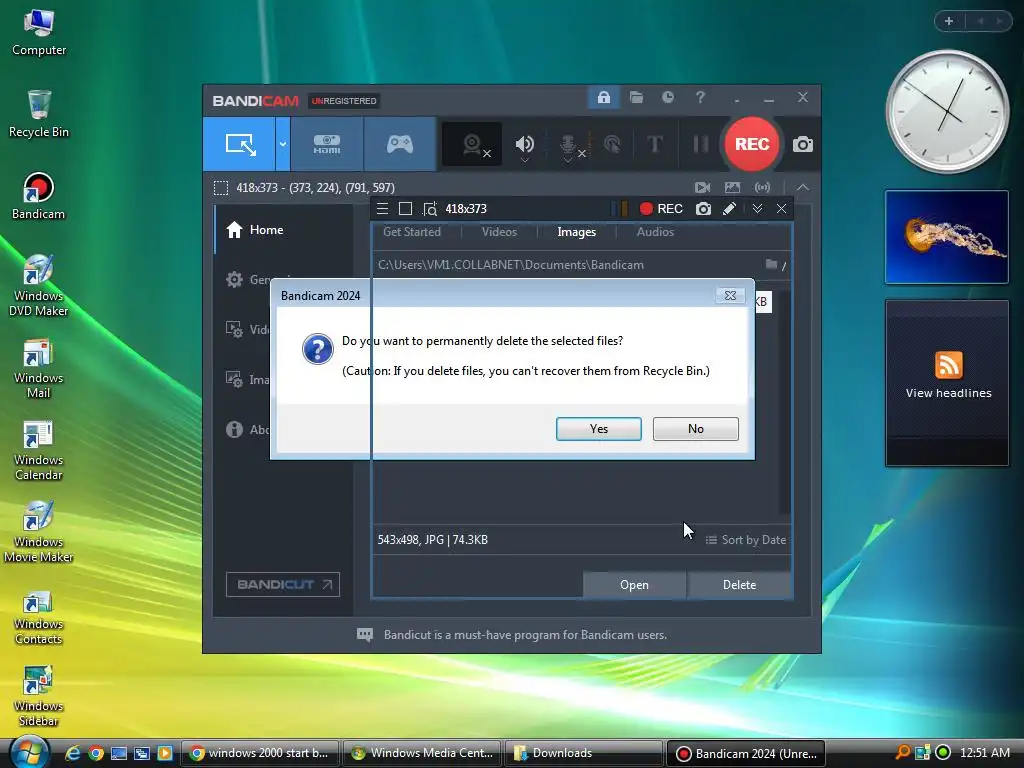Toggle the microphone icon
Viewport: 1024px width, 768px height.
point(568,144)
